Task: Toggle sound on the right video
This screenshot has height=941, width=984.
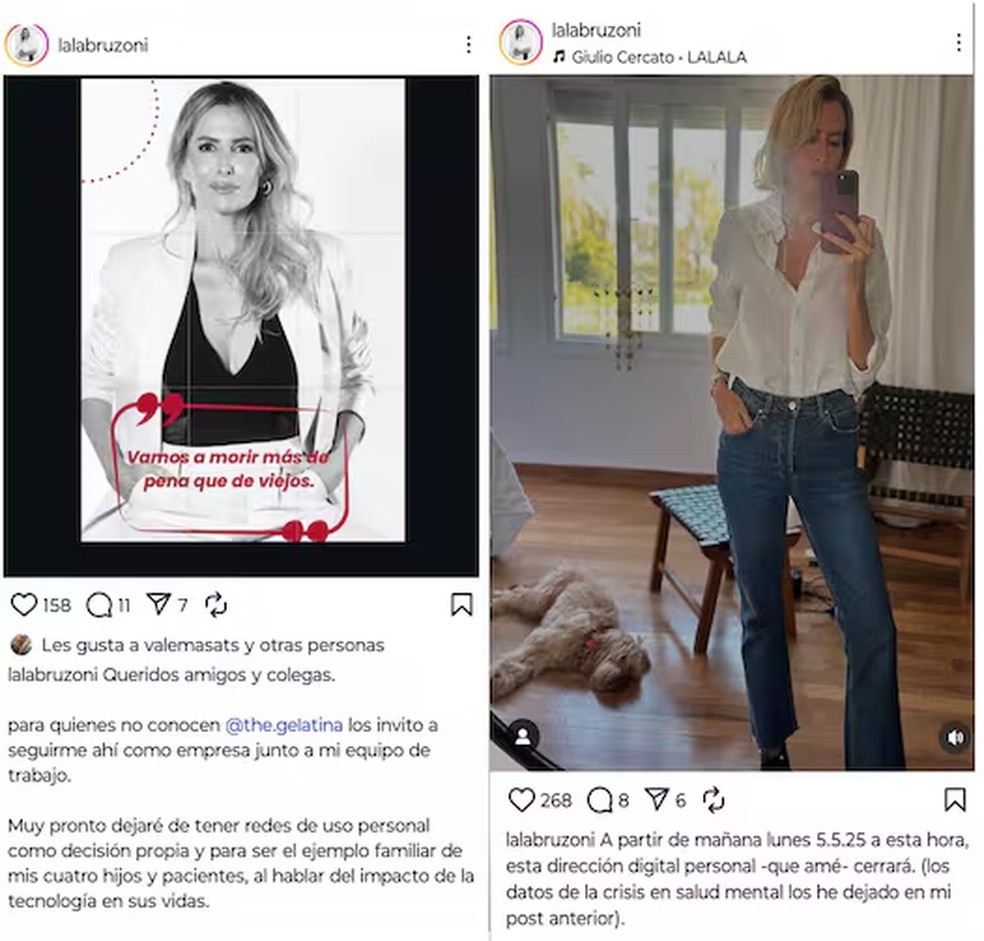Action: pyautogui.click(x=955, y=737)
